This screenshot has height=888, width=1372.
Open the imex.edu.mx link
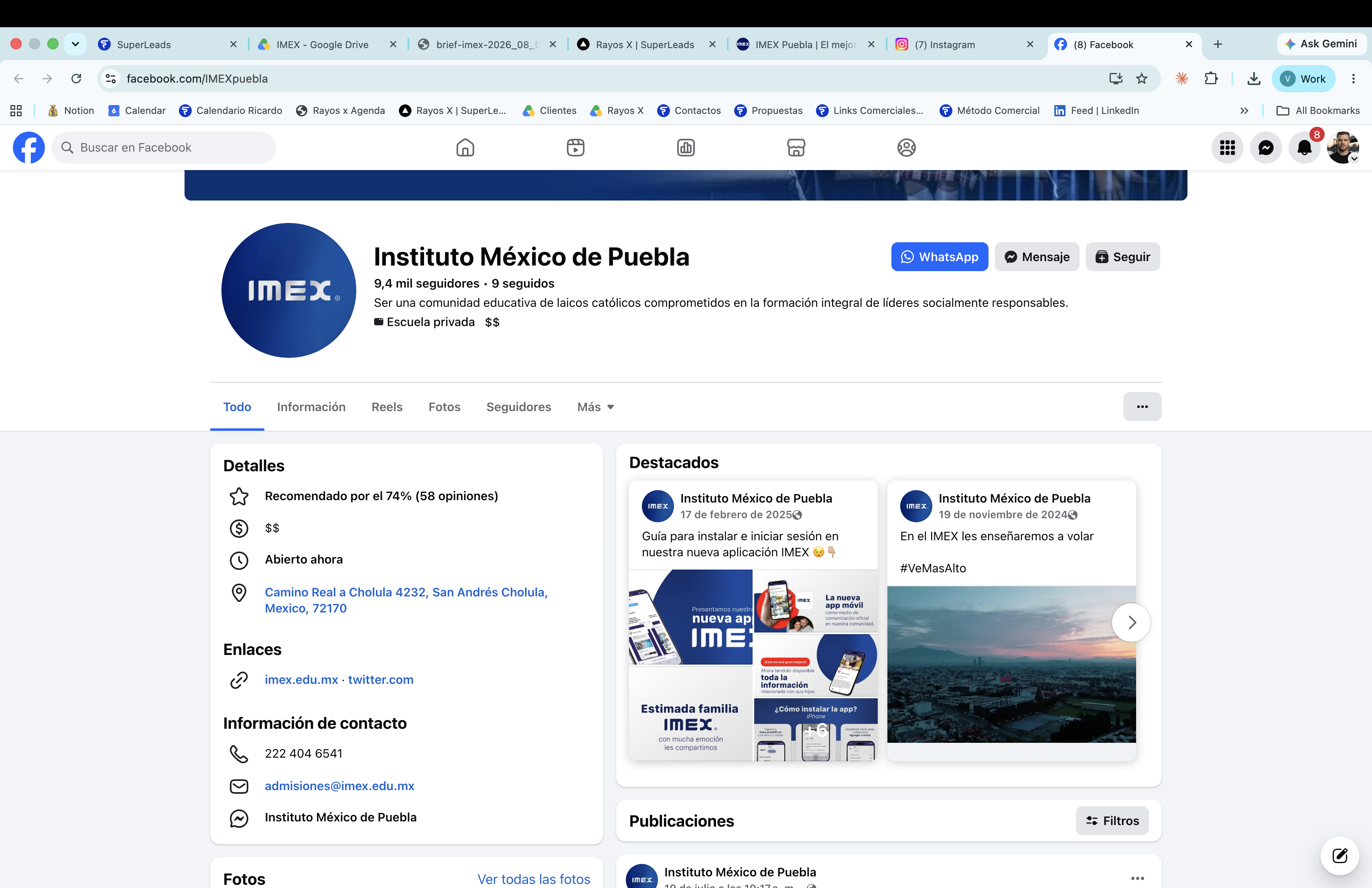point(302,679)
